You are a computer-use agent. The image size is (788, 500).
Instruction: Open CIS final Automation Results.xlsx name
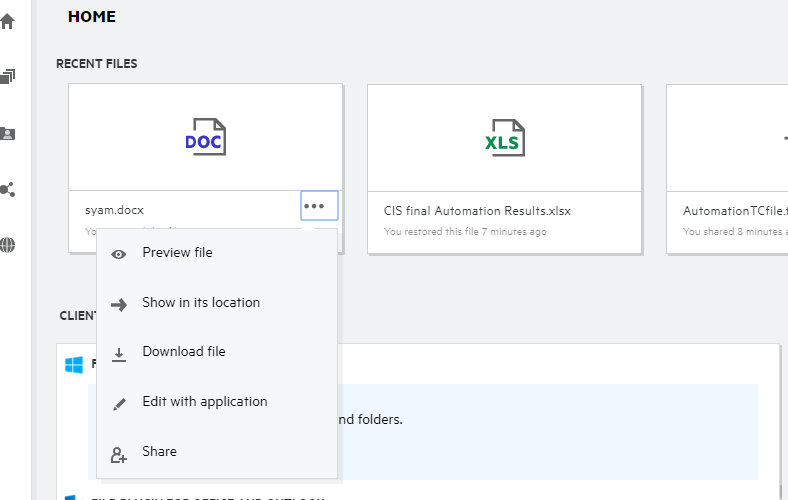pyautogui.click(x=477, y=211)
